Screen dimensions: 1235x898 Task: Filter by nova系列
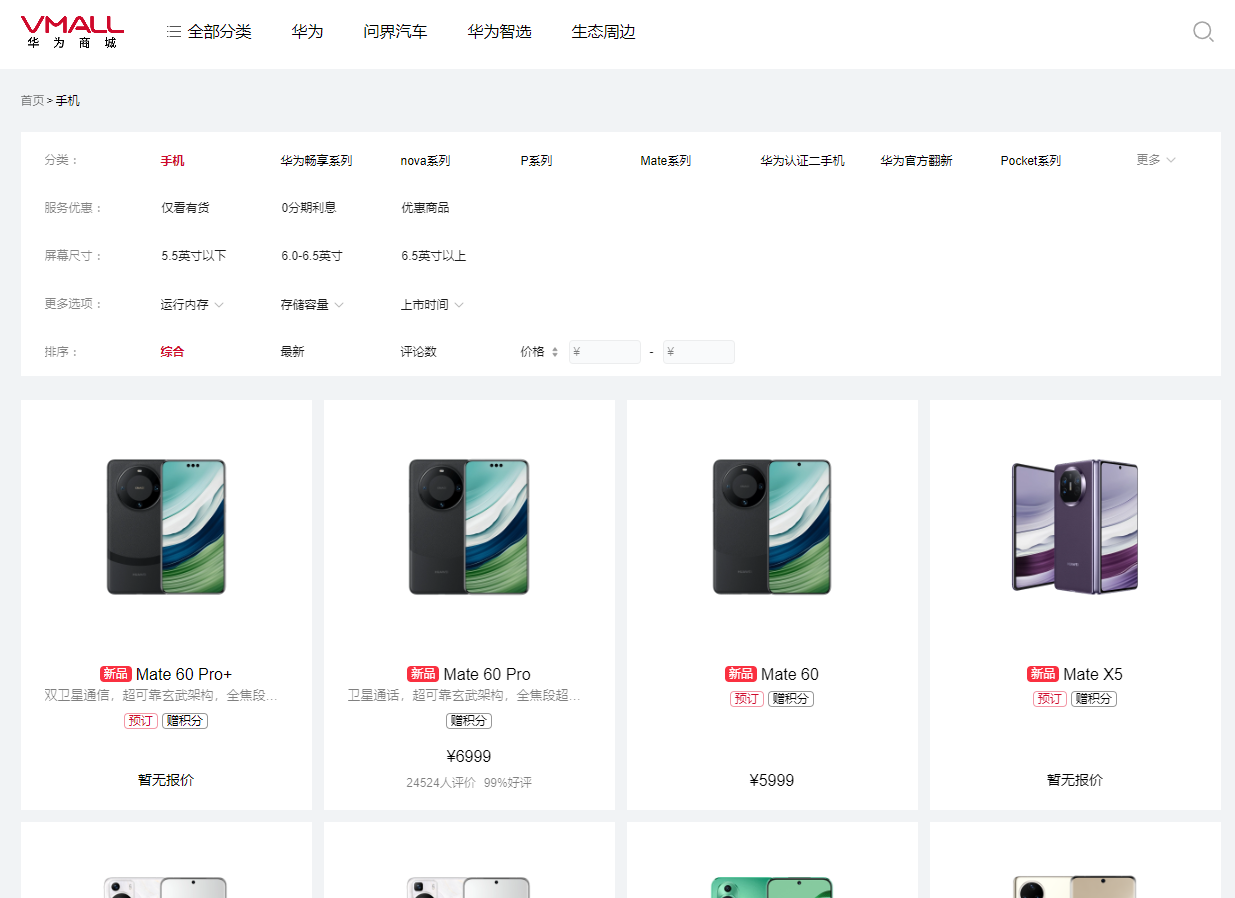coord(425,160)
